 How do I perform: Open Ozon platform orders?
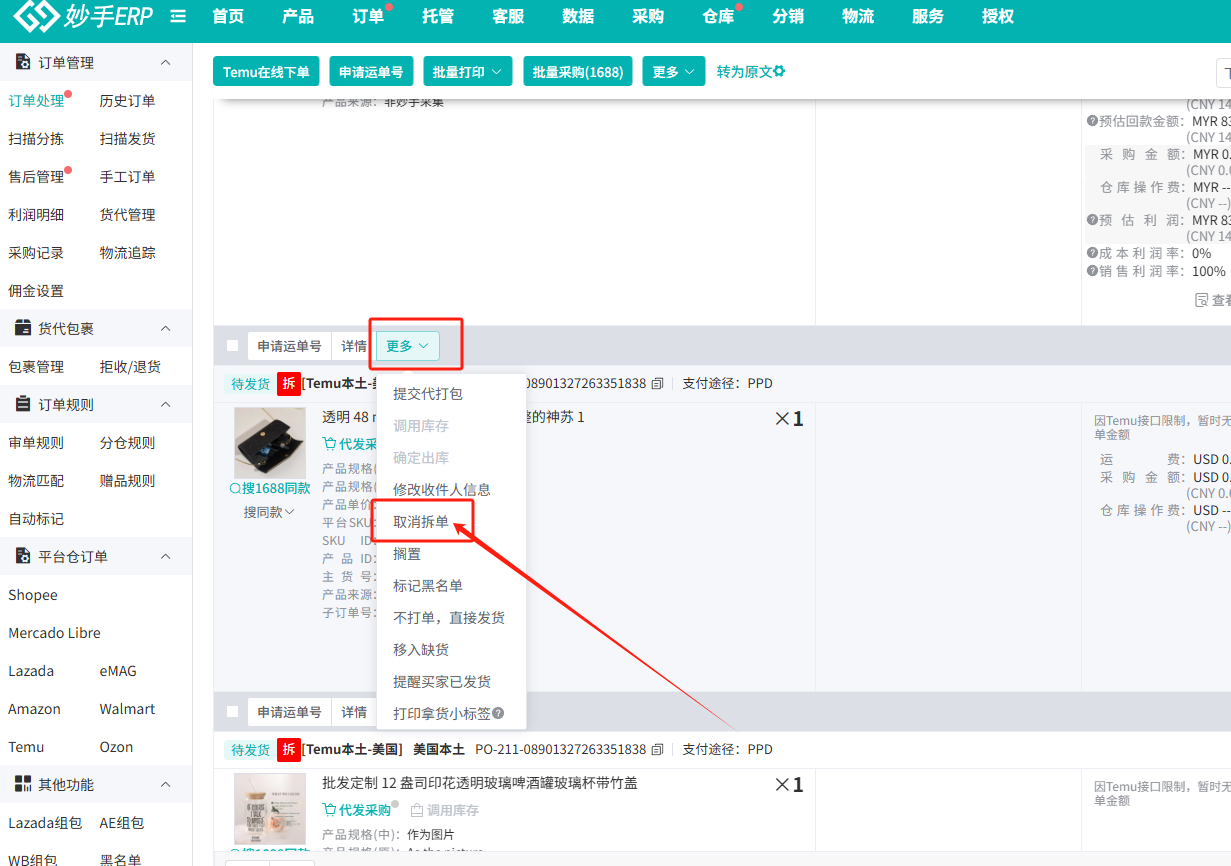[116, 747]
